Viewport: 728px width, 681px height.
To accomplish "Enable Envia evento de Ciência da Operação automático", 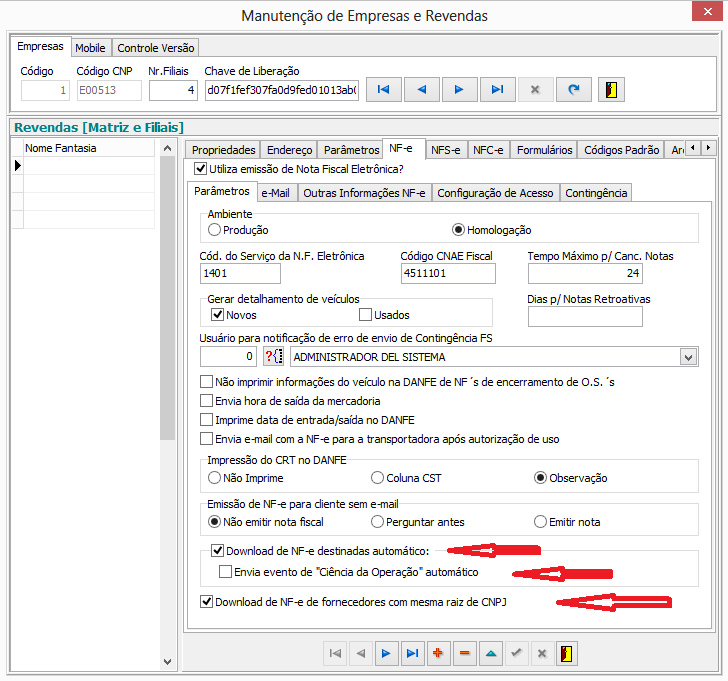I will 225,571.
